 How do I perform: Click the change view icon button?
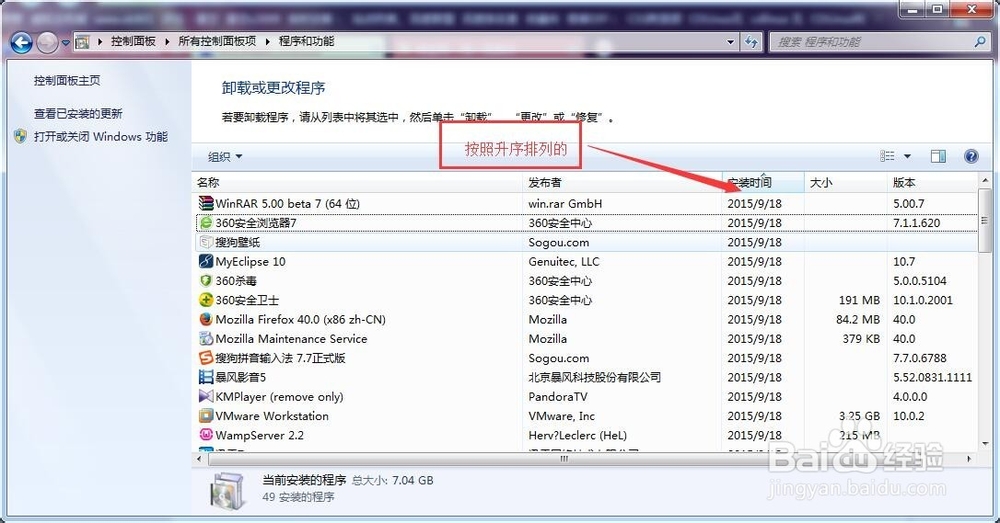point(887,156)
